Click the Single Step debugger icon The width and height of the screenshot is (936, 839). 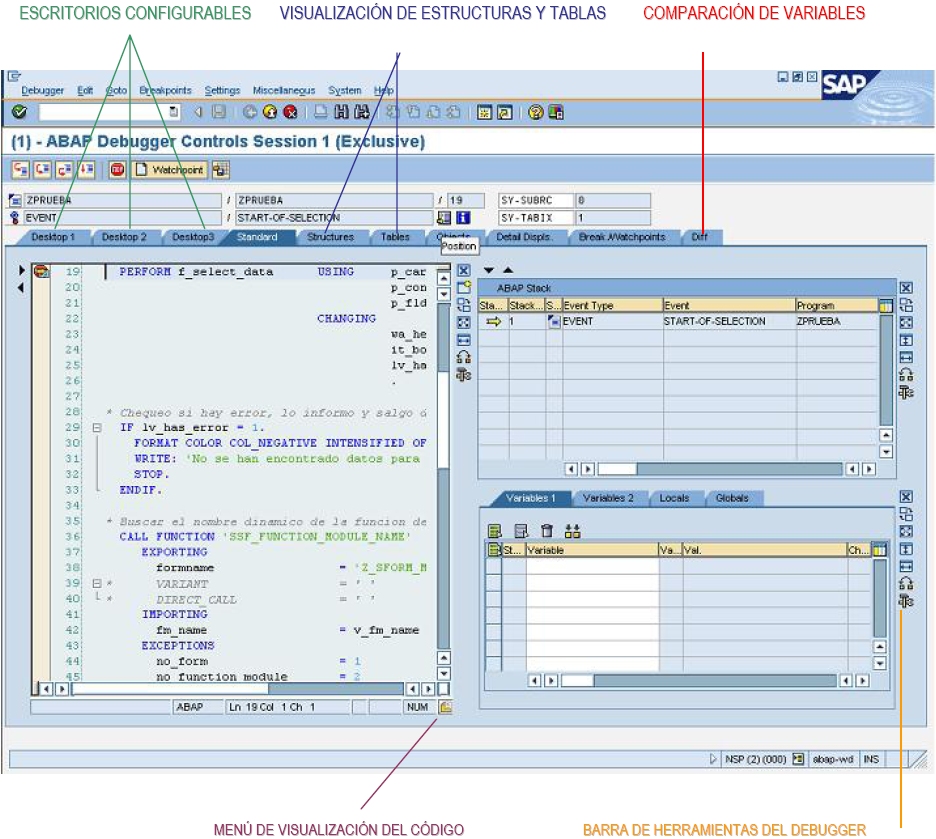click(21, 170)
